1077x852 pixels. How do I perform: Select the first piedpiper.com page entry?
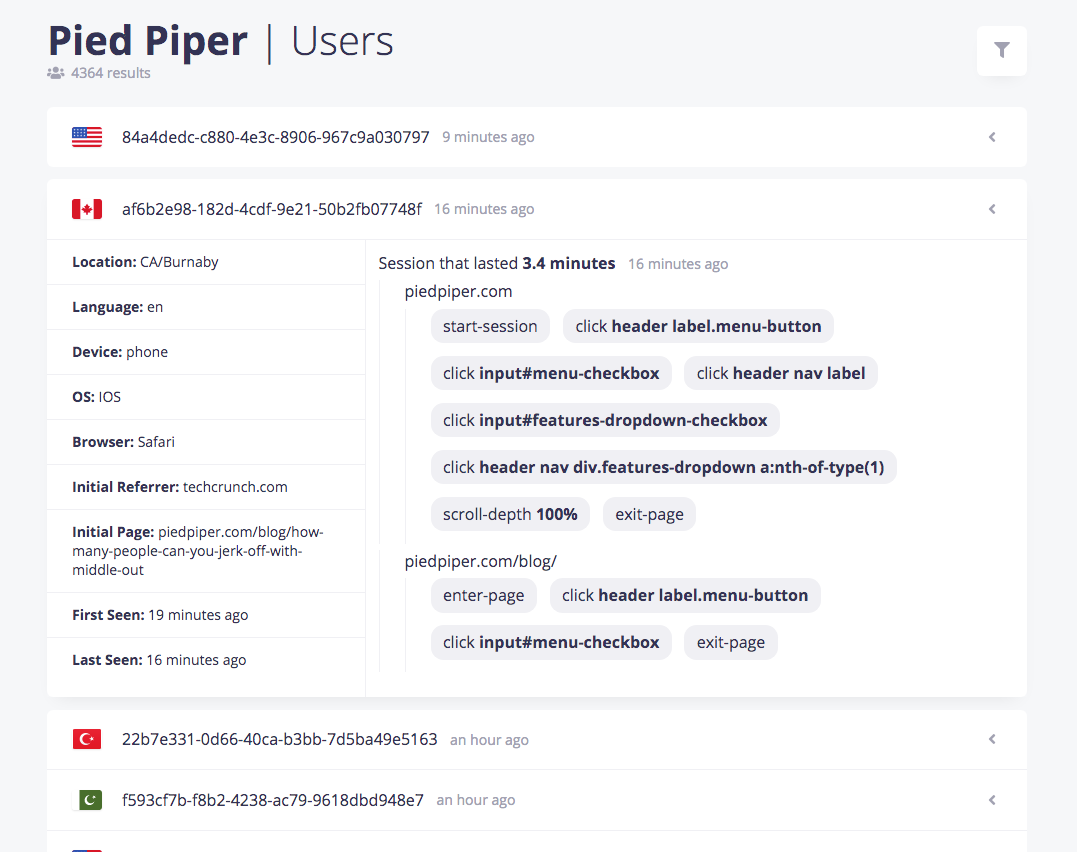pyautogui.click(x=458, y=291)
